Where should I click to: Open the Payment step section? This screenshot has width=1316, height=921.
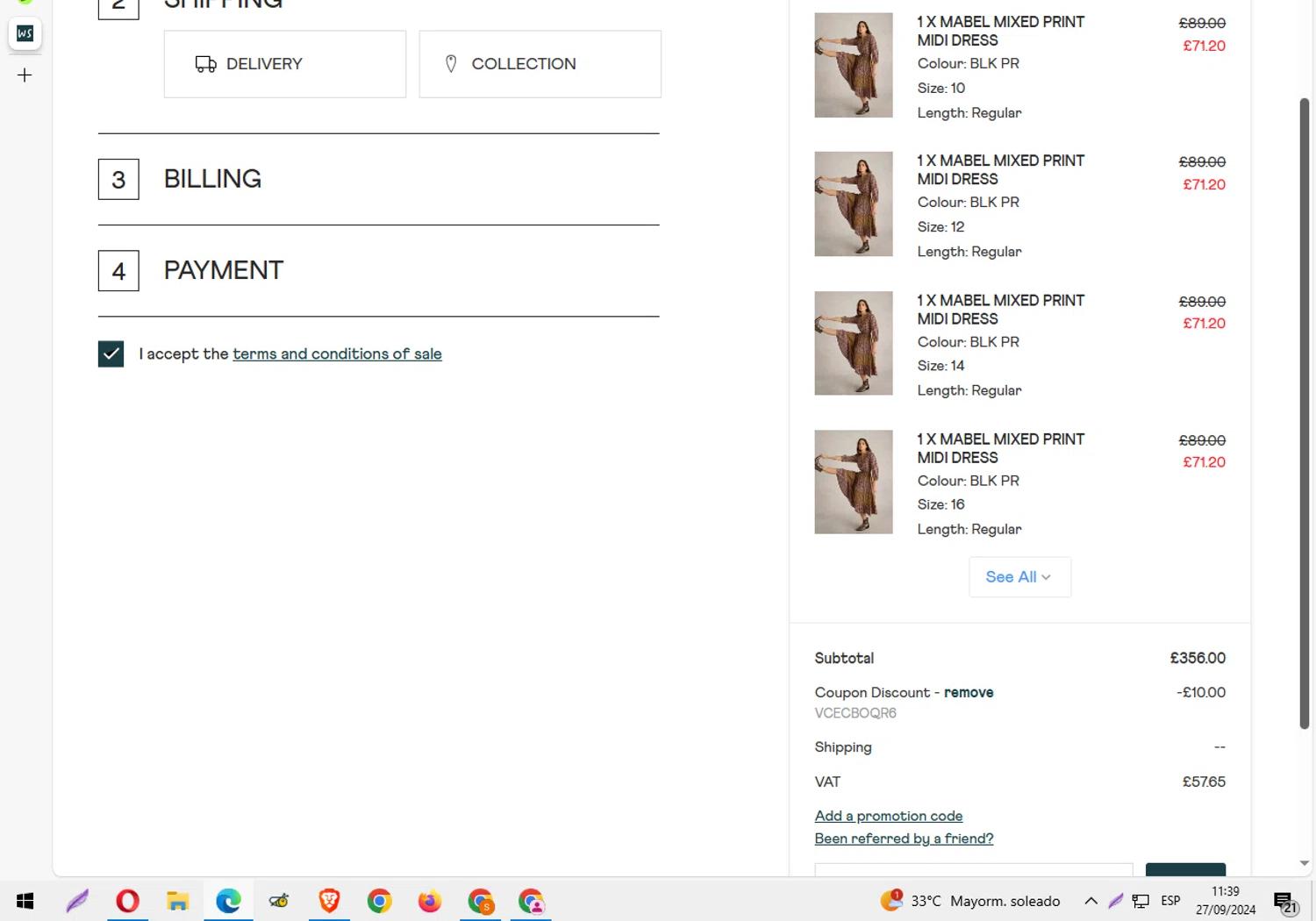pos(223,270)
